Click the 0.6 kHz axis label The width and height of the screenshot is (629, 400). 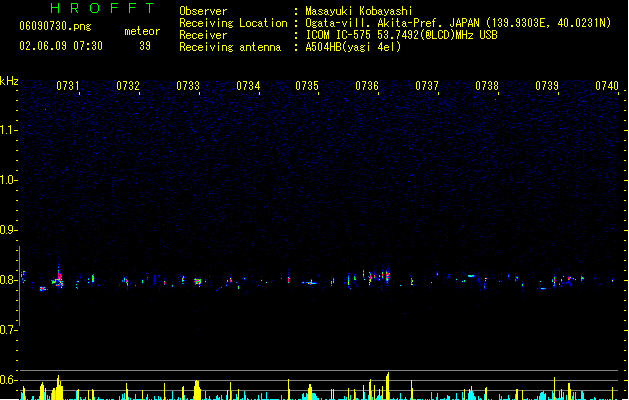pyautogui.click(x=8, y=380)
